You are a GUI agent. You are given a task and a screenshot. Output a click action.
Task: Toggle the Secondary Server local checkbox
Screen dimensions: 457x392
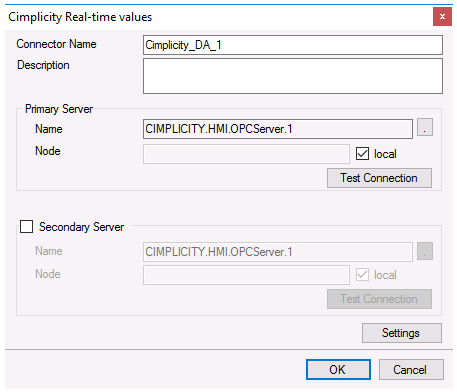pos(362,275)
